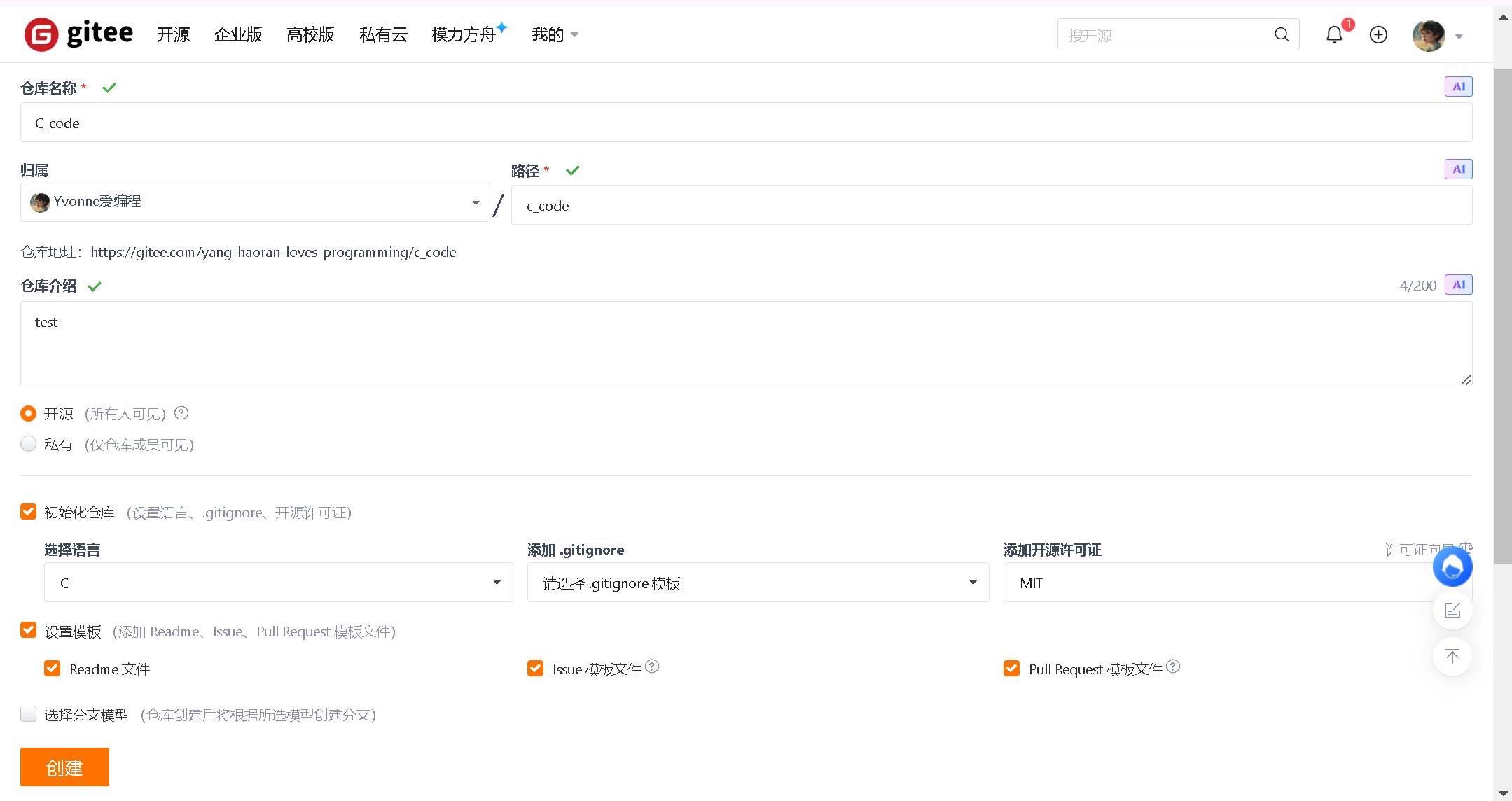Uncheck the Readme 文件 checkbox

(53, 669)
